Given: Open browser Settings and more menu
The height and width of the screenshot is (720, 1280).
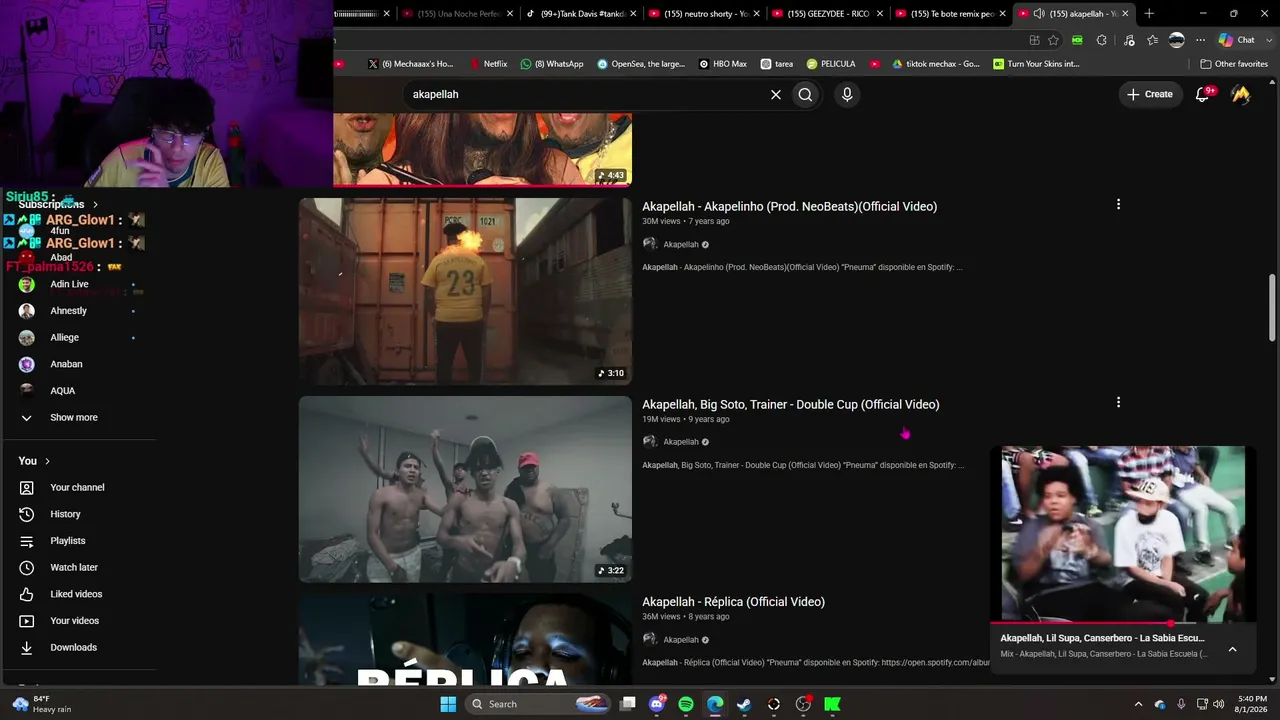Looking at the screenshot, I should pyautogui.click(x=1201, y=40).
